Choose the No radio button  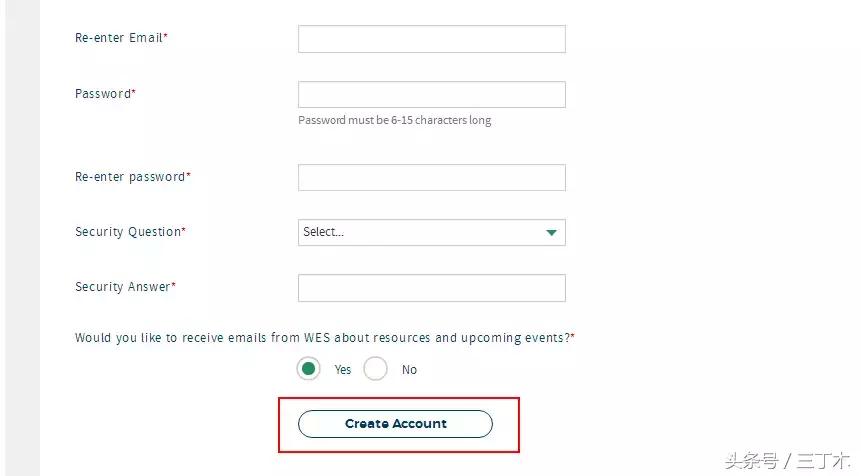coord(376,369)
